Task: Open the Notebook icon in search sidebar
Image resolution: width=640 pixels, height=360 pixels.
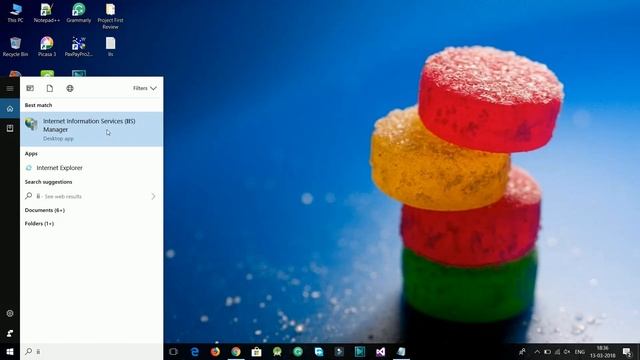Action: click(x=10, y=129)
